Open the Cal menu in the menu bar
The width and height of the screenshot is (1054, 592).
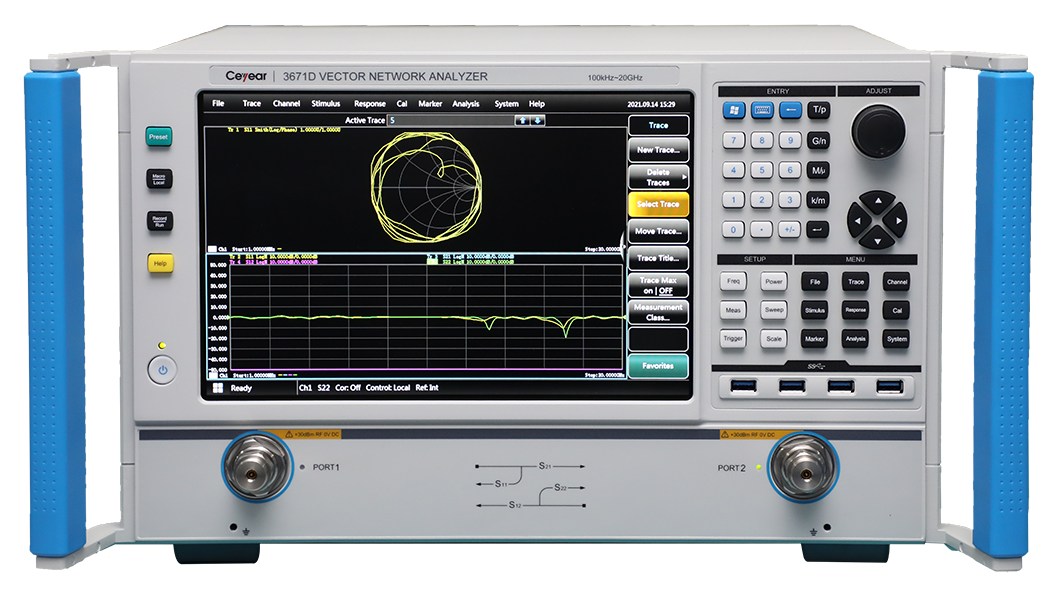[401, 104]
